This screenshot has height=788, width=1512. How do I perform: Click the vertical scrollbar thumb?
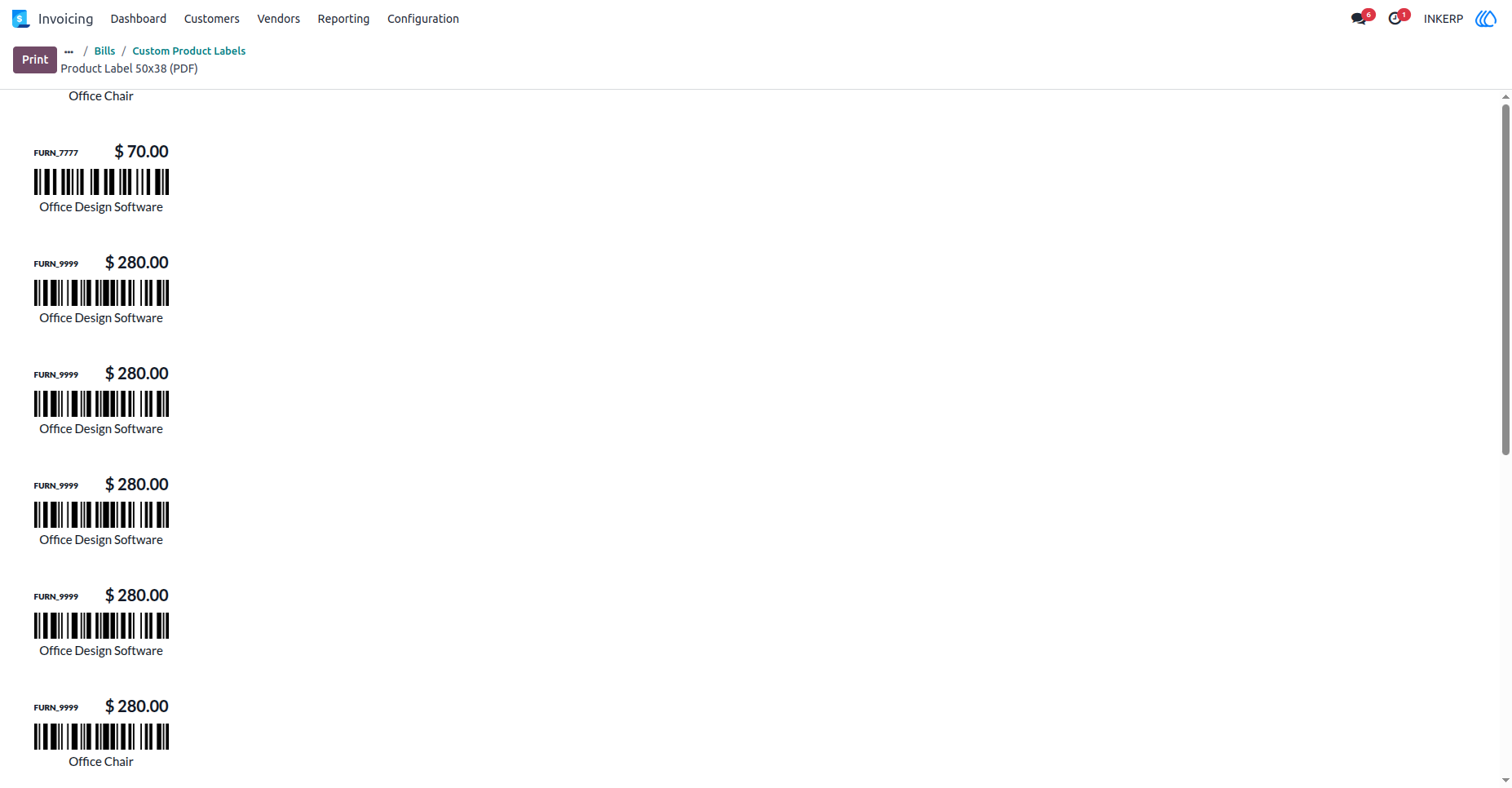coord(1505,279)
